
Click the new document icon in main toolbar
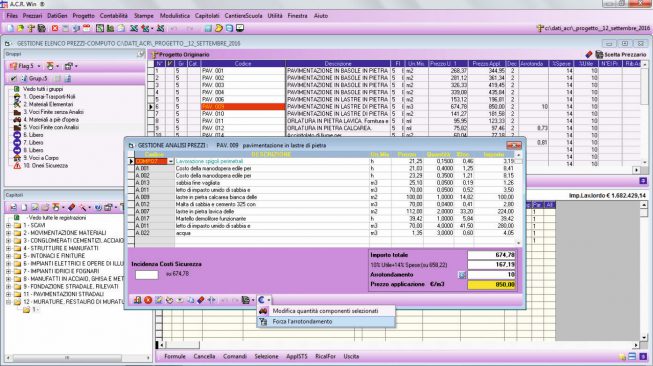tap(10, 28)
